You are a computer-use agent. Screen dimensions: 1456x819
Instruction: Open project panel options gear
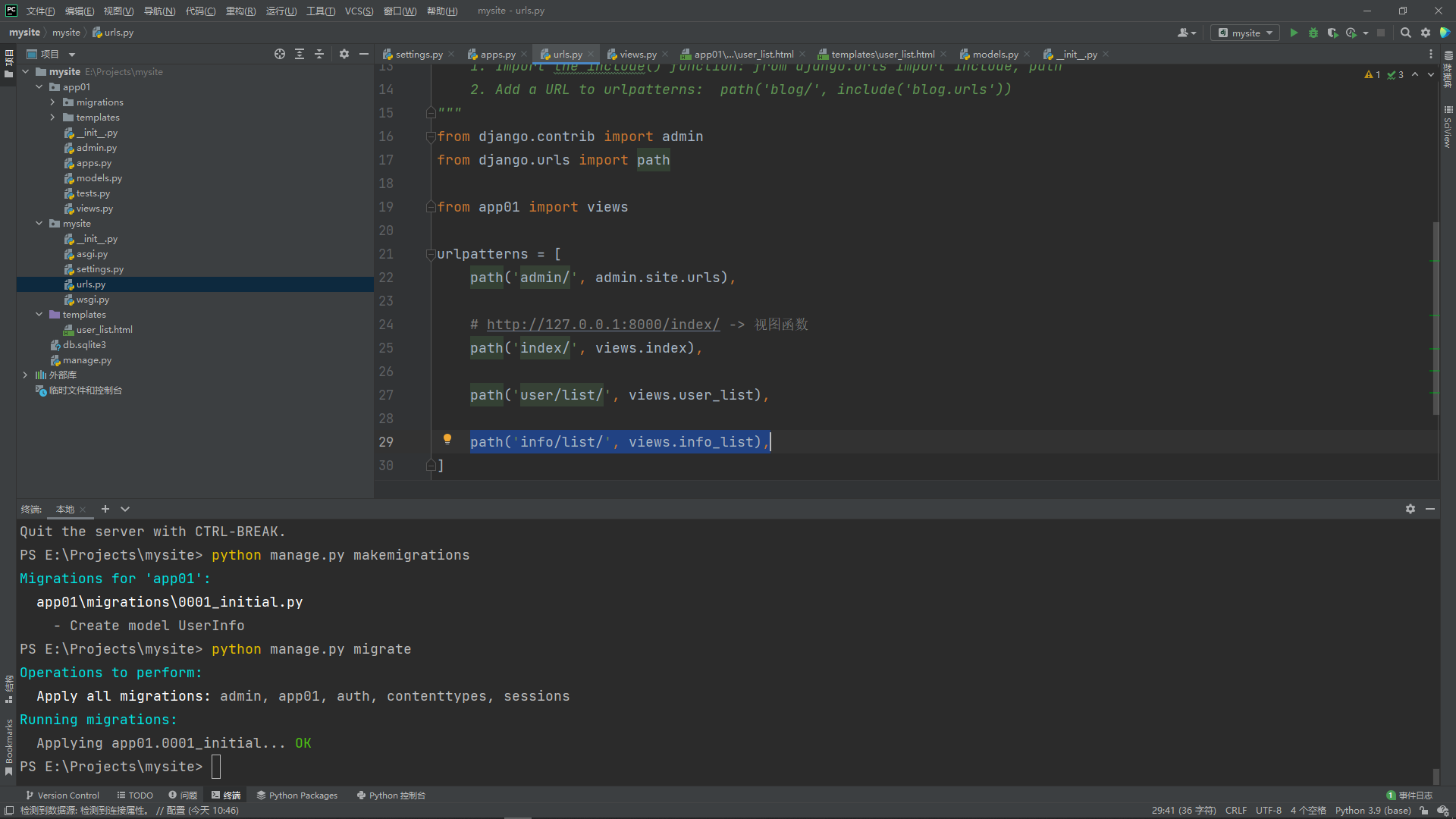point(344,54)
